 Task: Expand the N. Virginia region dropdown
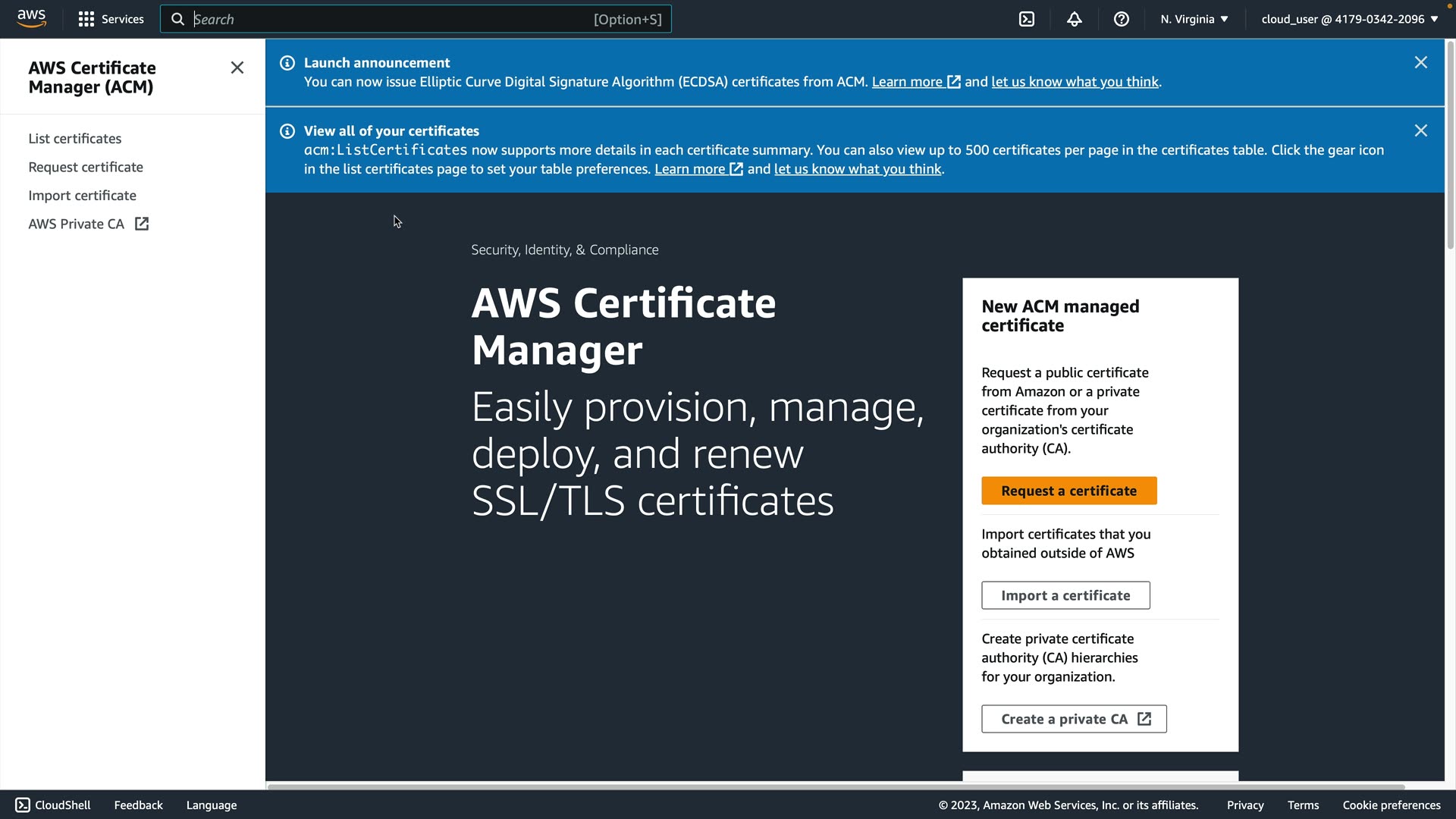click(x=1194, y=19)
